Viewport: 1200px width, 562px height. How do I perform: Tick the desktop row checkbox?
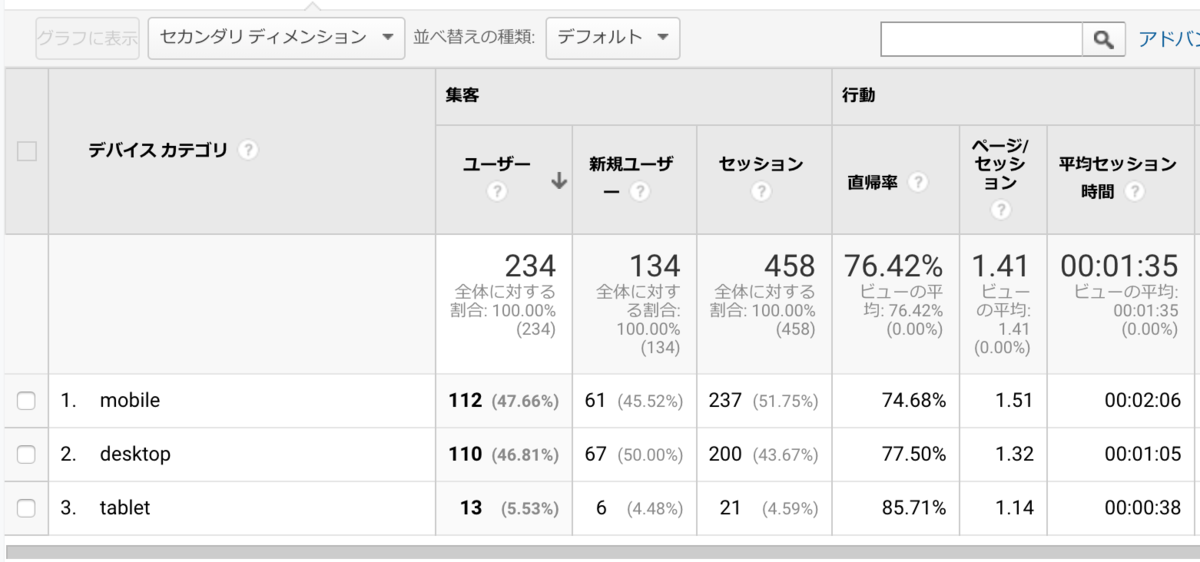coord(26,455)
